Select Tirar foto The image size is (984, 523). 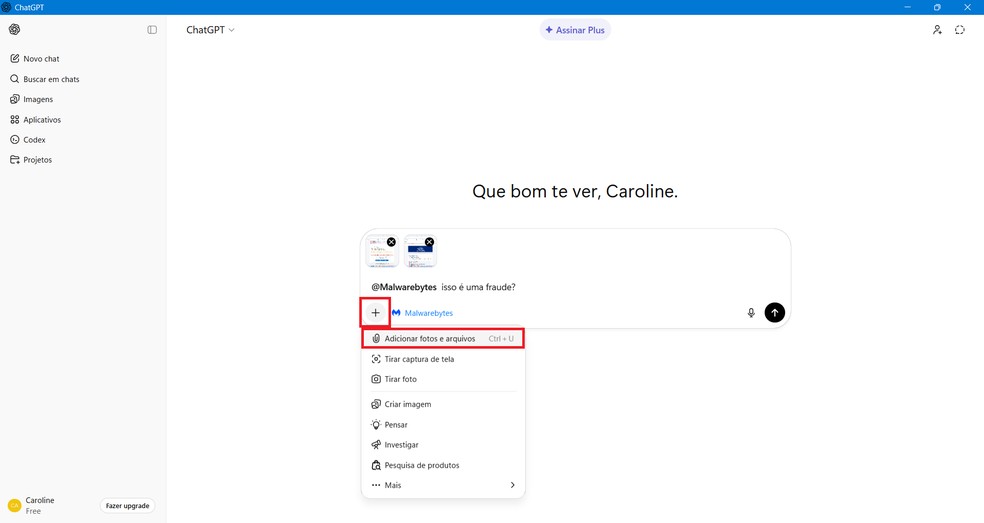[443, 379]
